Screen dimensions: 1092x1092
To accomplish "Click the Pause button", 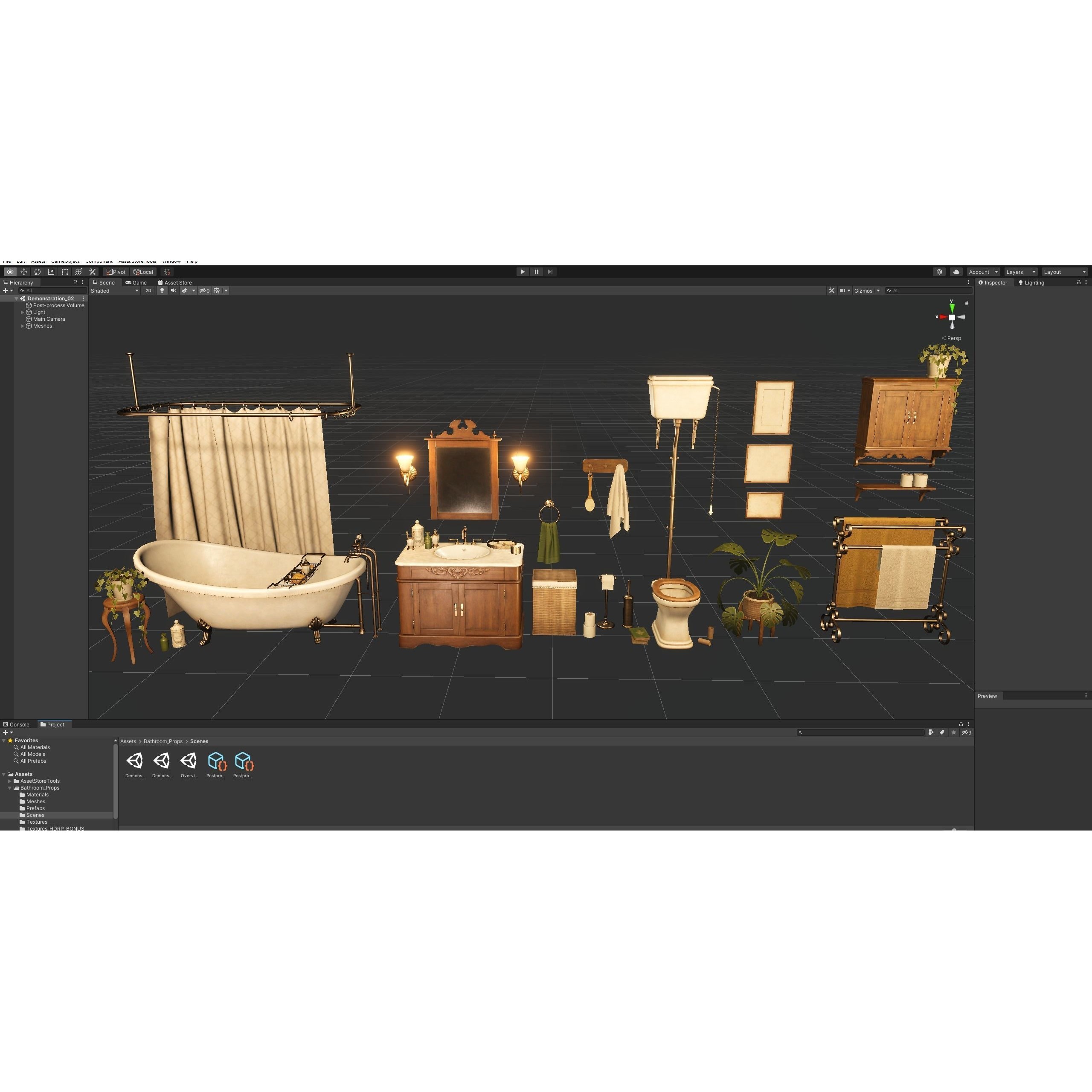I will 536,272.
